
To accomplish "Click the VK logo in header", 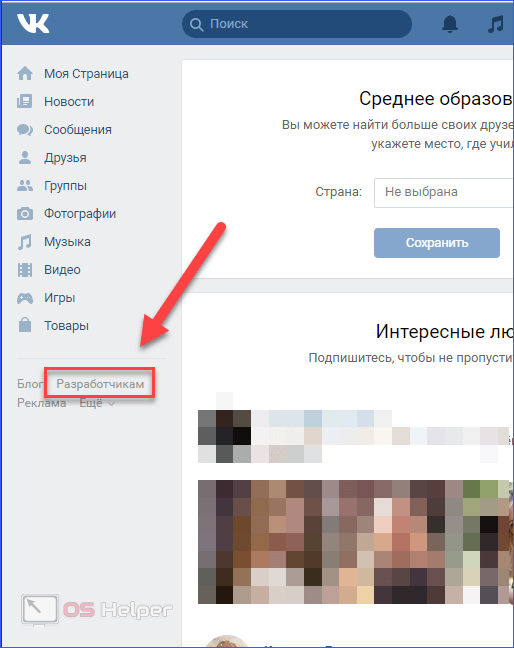I will [x=33, y=23].
